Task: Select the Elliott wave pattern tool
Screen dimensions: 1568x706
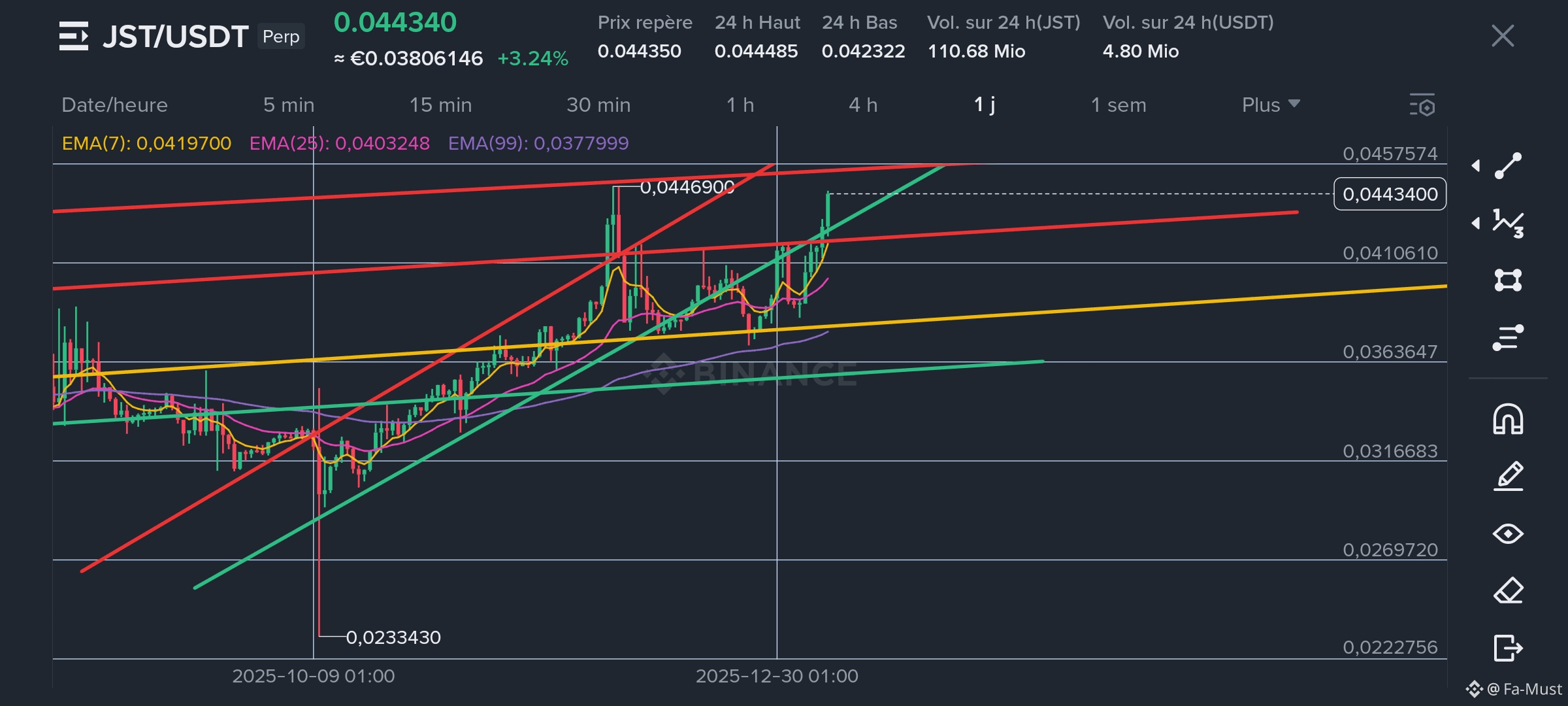Action: tap(1508, 224)
